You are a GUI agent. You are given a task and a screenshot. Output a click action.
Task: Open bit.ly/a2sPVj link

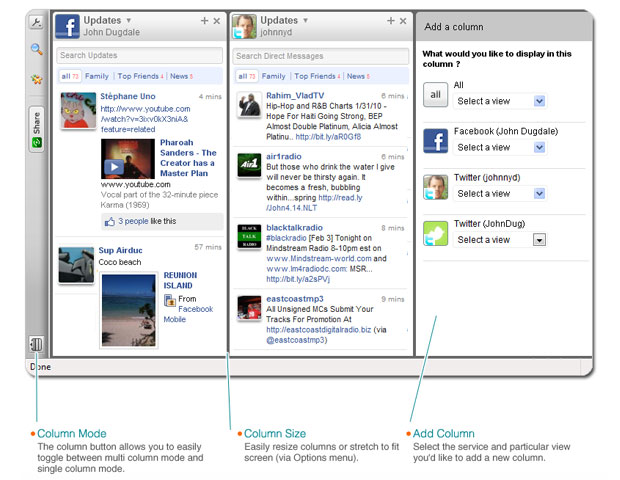pos(298,279)
